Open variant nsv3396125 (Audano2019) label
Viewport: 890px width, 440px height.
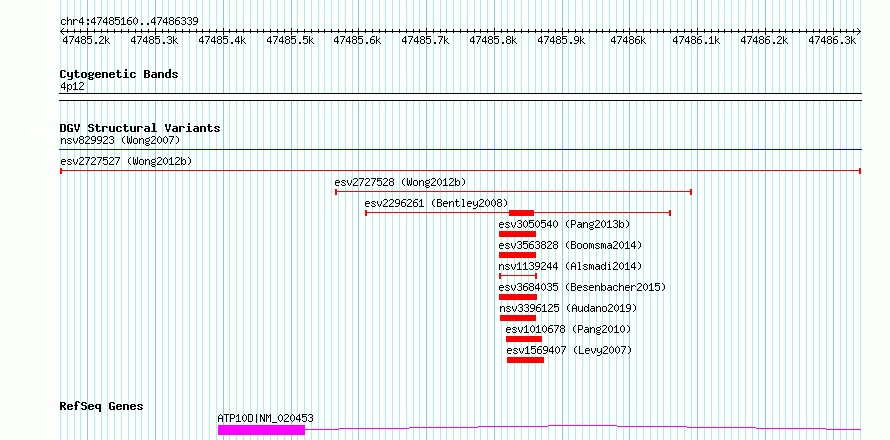tap(568, 308)
